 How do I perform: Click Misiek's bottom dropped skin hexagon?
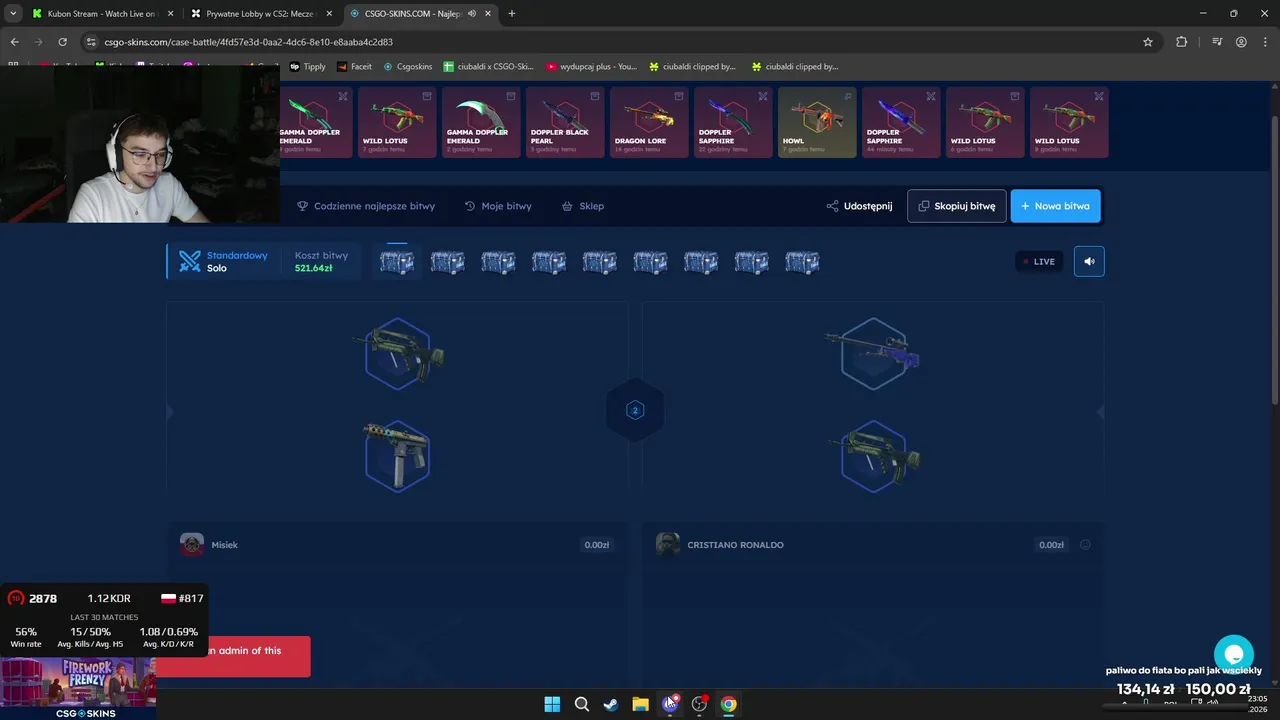(x=398, y=457)
